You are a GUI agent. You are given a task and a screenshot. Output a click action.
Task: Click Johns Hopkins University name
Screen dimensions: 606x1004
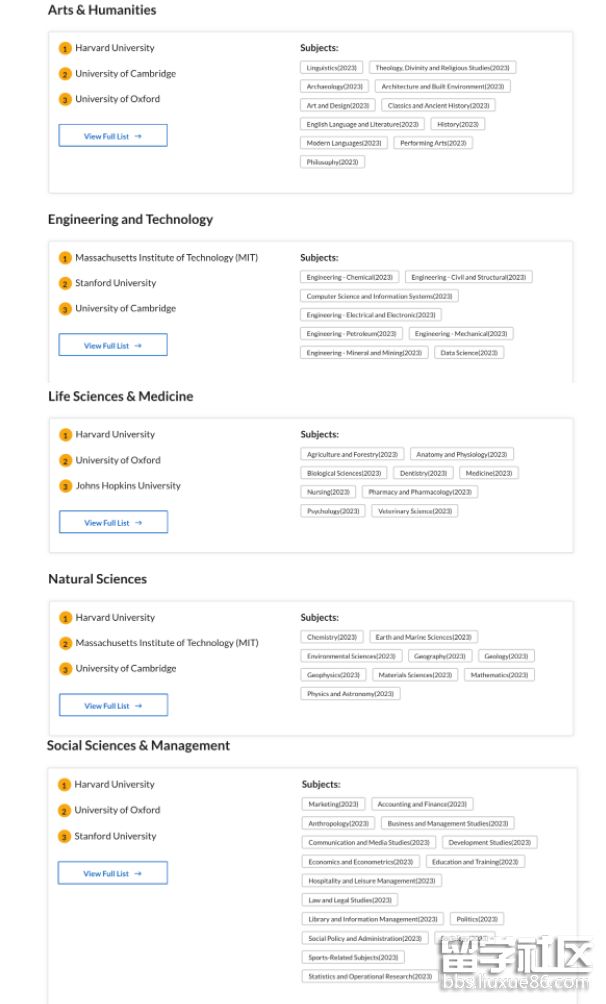coord(128,486)
